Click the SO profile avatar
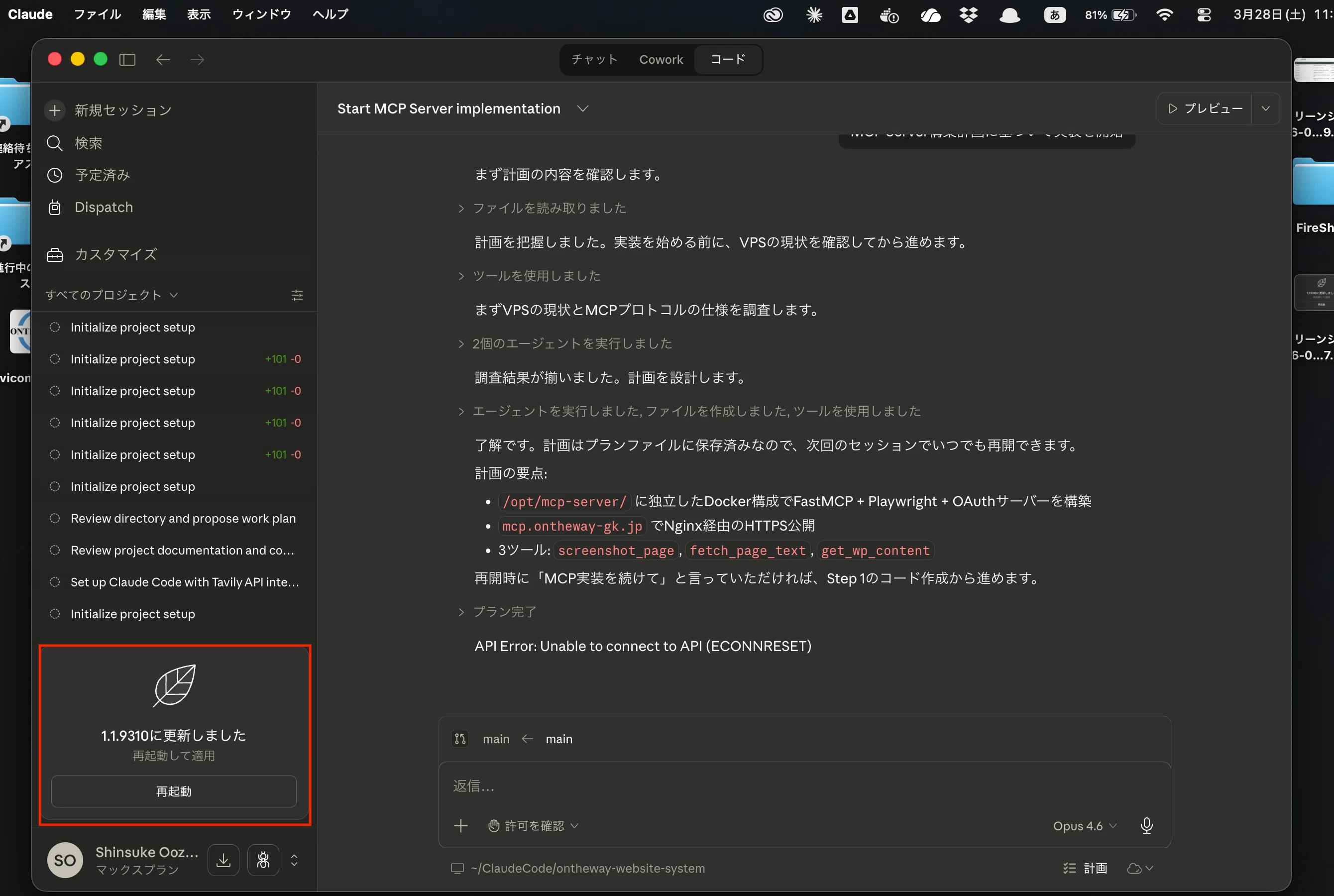The image size is (1334, 896). (65, 860)
